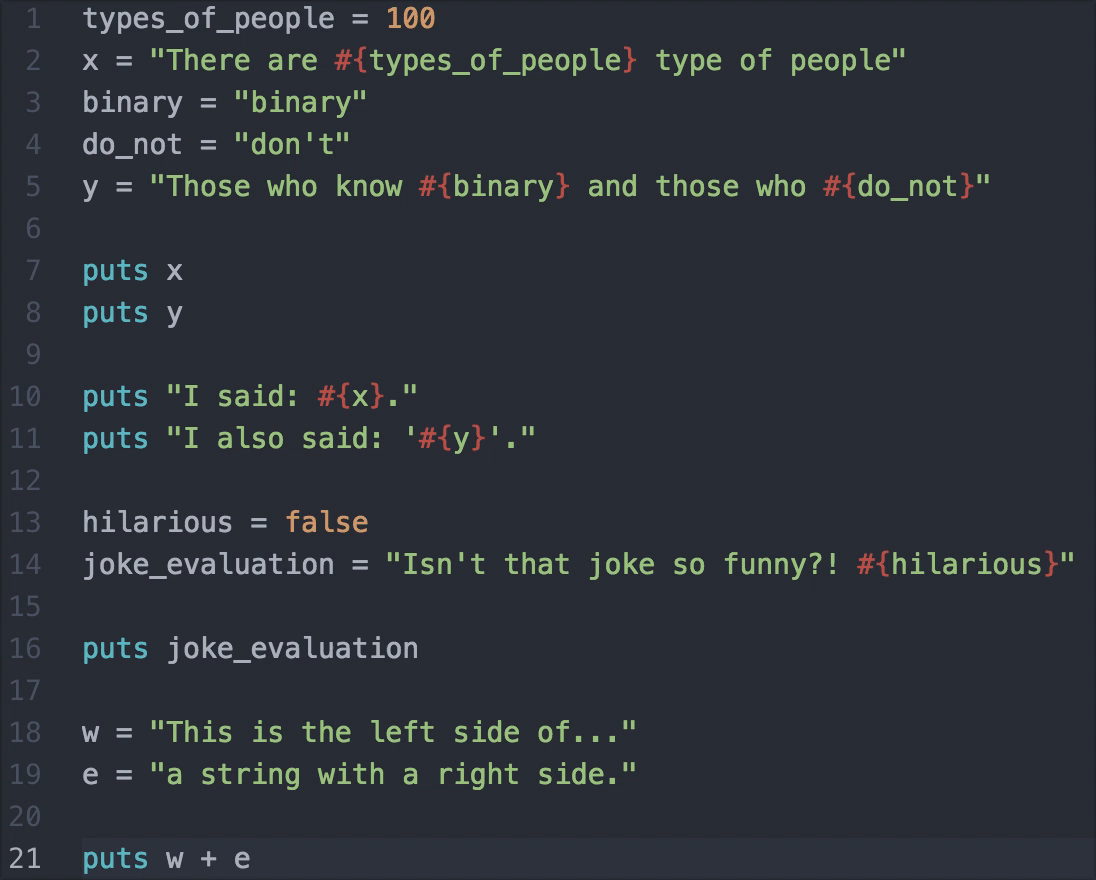
Task: Click "I also said:" string on line 11
Action: click(275, 438)
